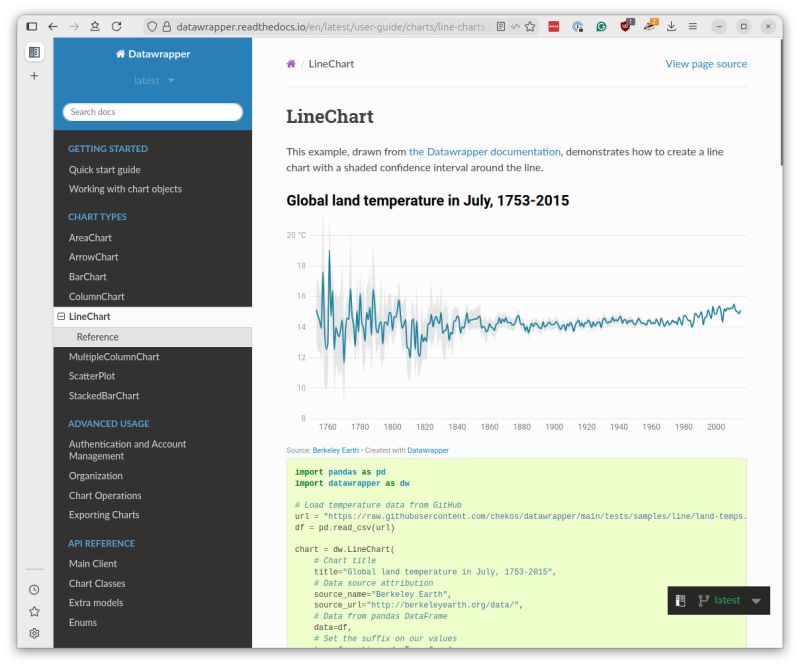Open the share or upload toolbar icon

(95, 26)
